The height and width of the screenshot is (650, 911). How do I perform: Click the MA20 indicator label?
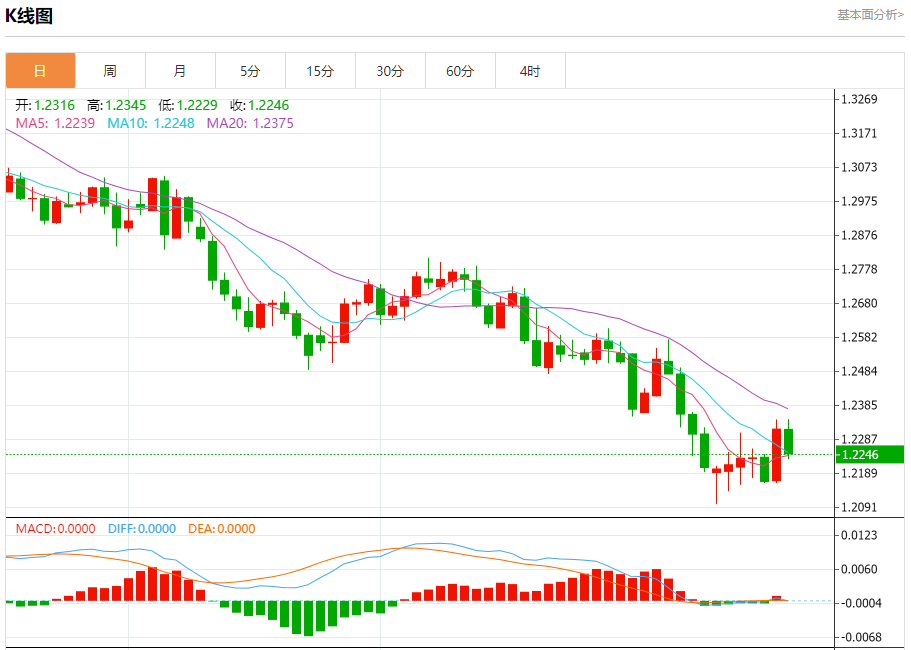(x=250, y=123)
